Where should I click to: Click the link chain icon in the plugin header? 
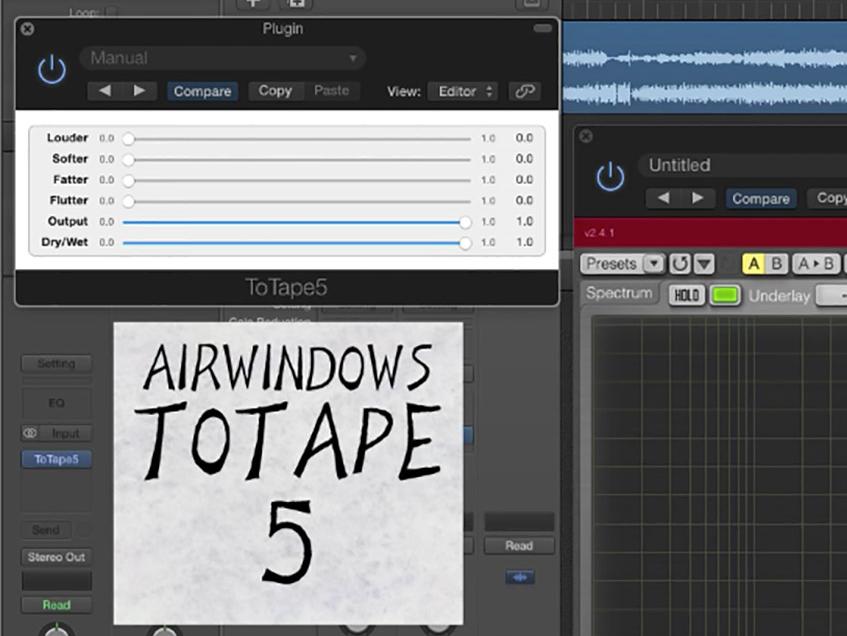[523, 89]
